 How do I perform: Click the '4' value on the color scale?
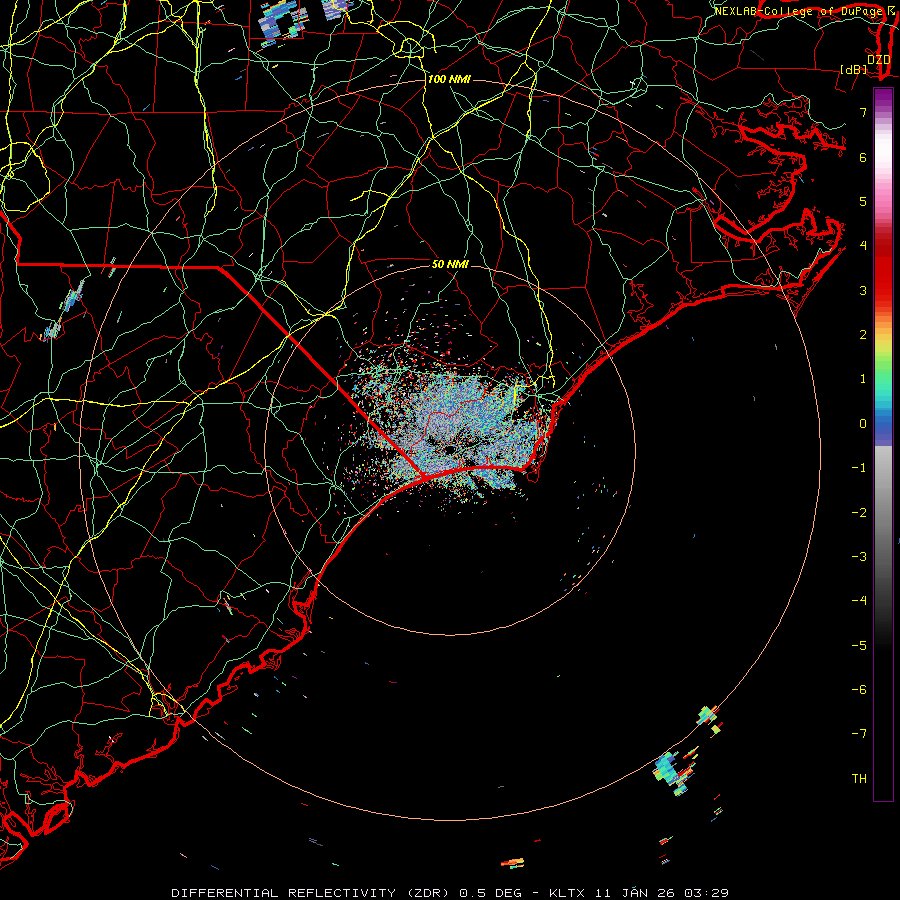863,246
